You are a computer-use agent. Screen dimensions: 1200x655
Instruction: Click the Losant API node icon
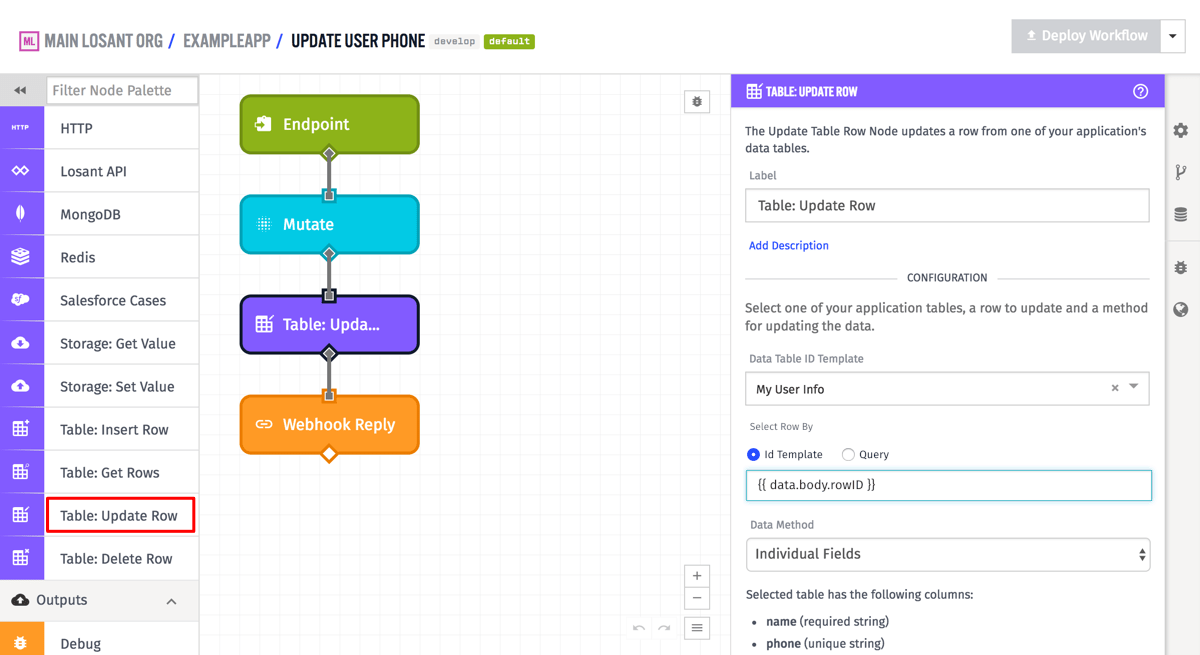[21, 171]
